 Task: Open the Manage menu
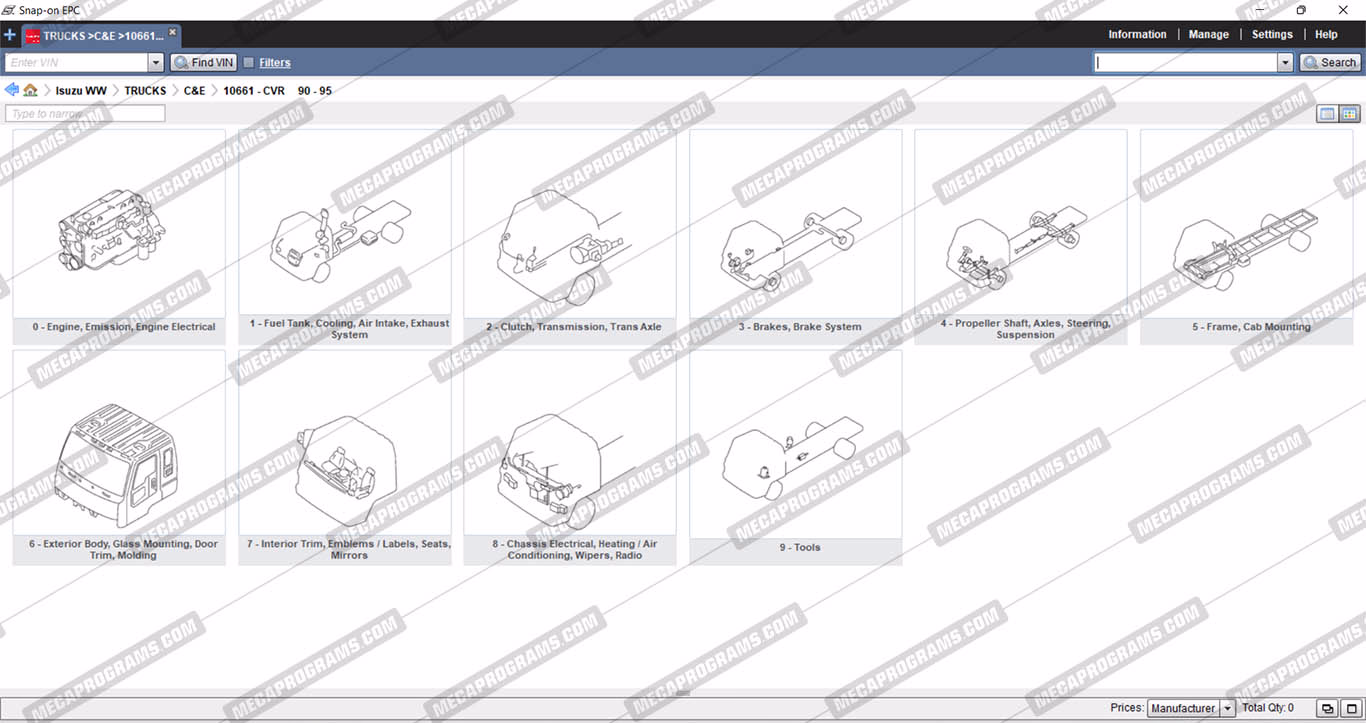click(1208, 34)
